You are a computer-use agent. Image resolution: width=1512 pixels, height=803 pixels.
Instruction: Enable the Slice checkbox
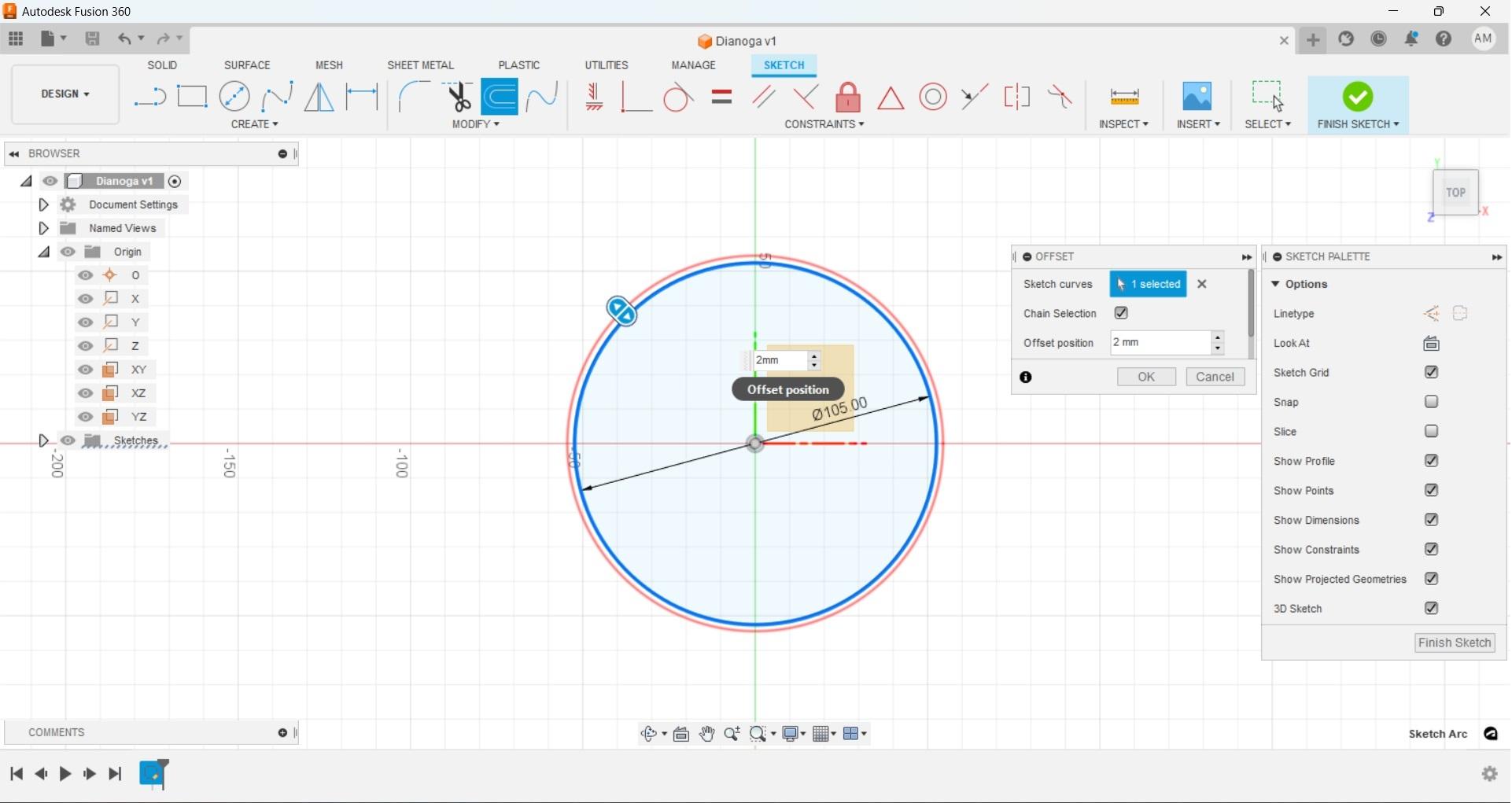(x=1431, y=431)
